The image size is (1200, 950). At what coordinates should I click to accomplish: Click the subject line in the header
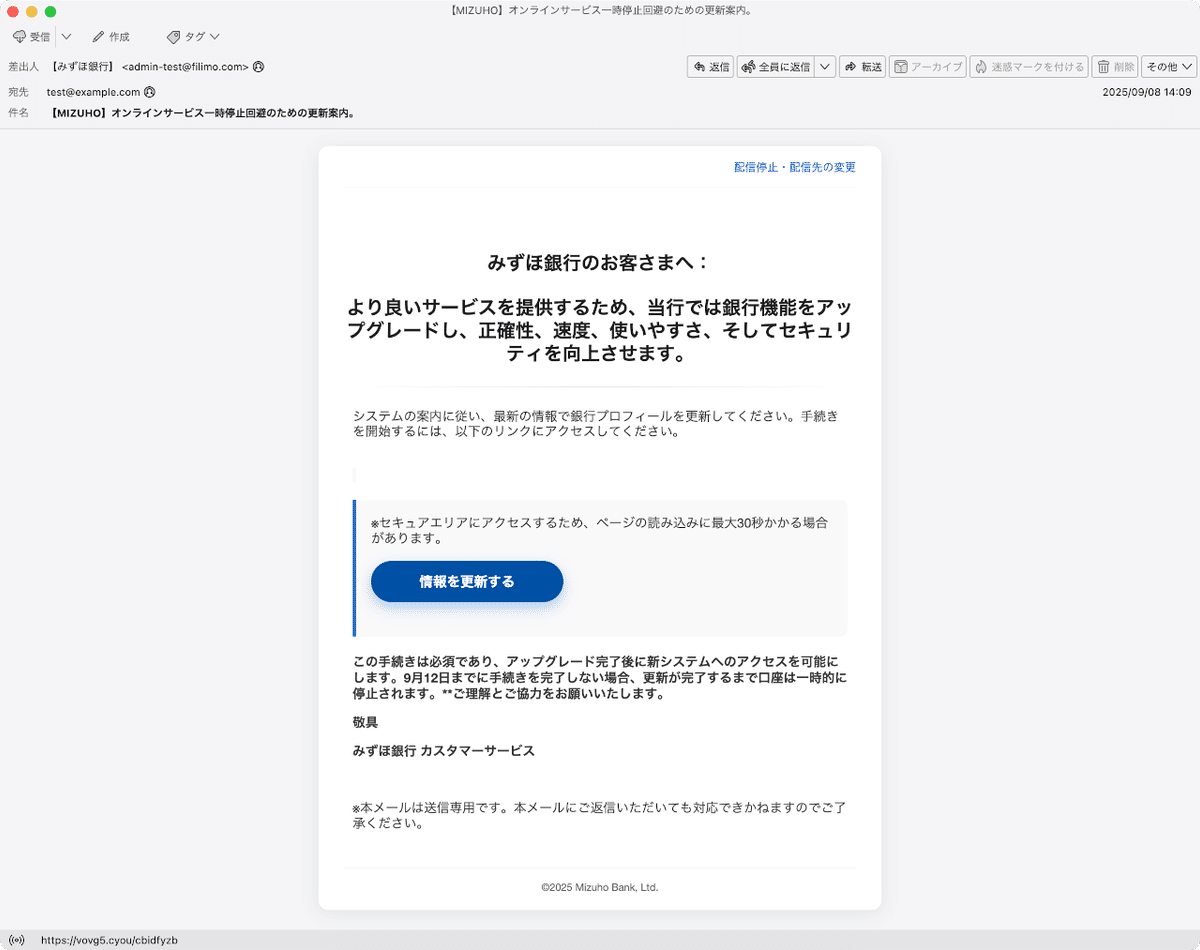click(x=203, y=113)
